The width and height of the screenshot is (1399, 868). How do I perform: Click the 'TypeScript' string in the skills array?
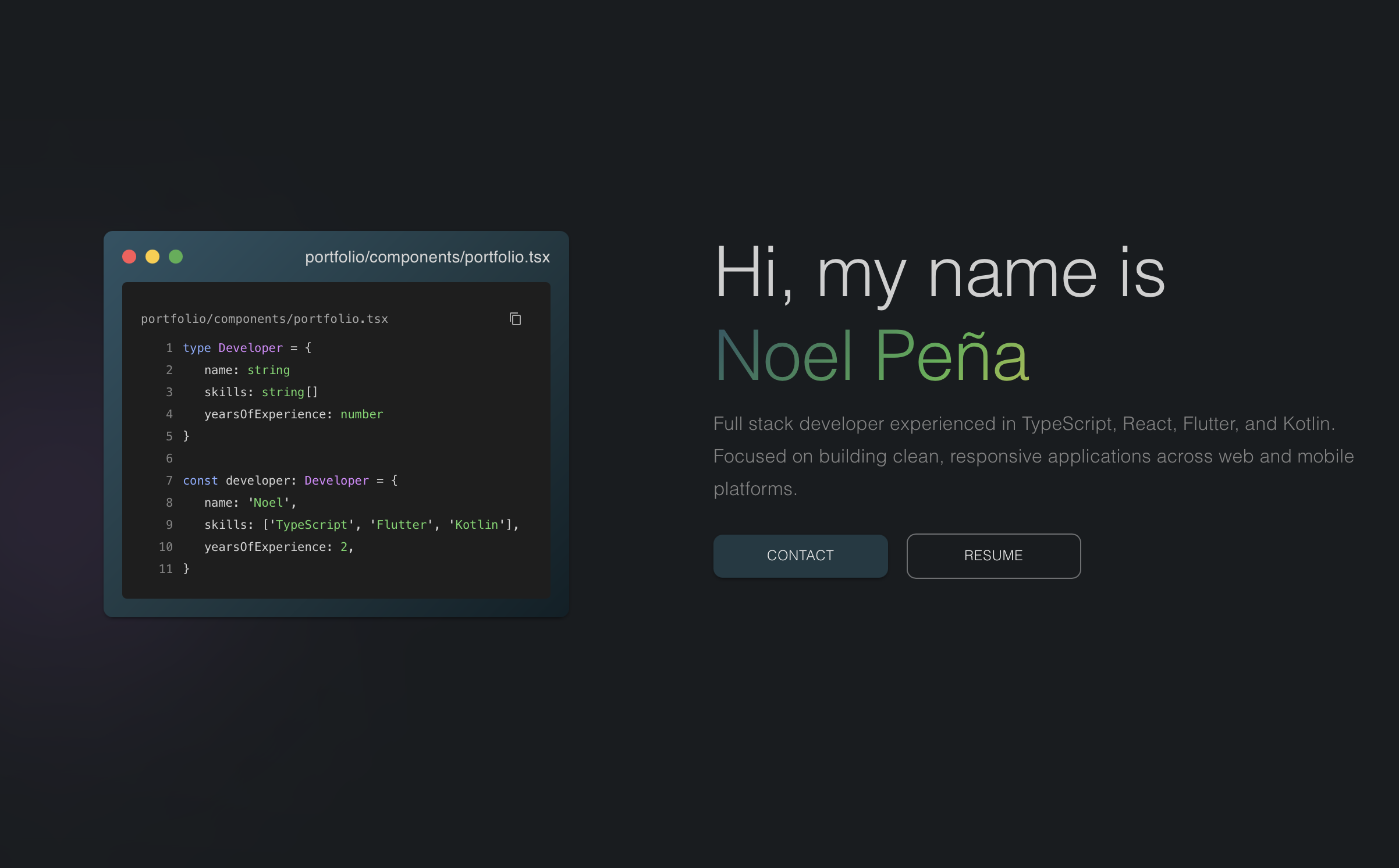tap(311, 525)
